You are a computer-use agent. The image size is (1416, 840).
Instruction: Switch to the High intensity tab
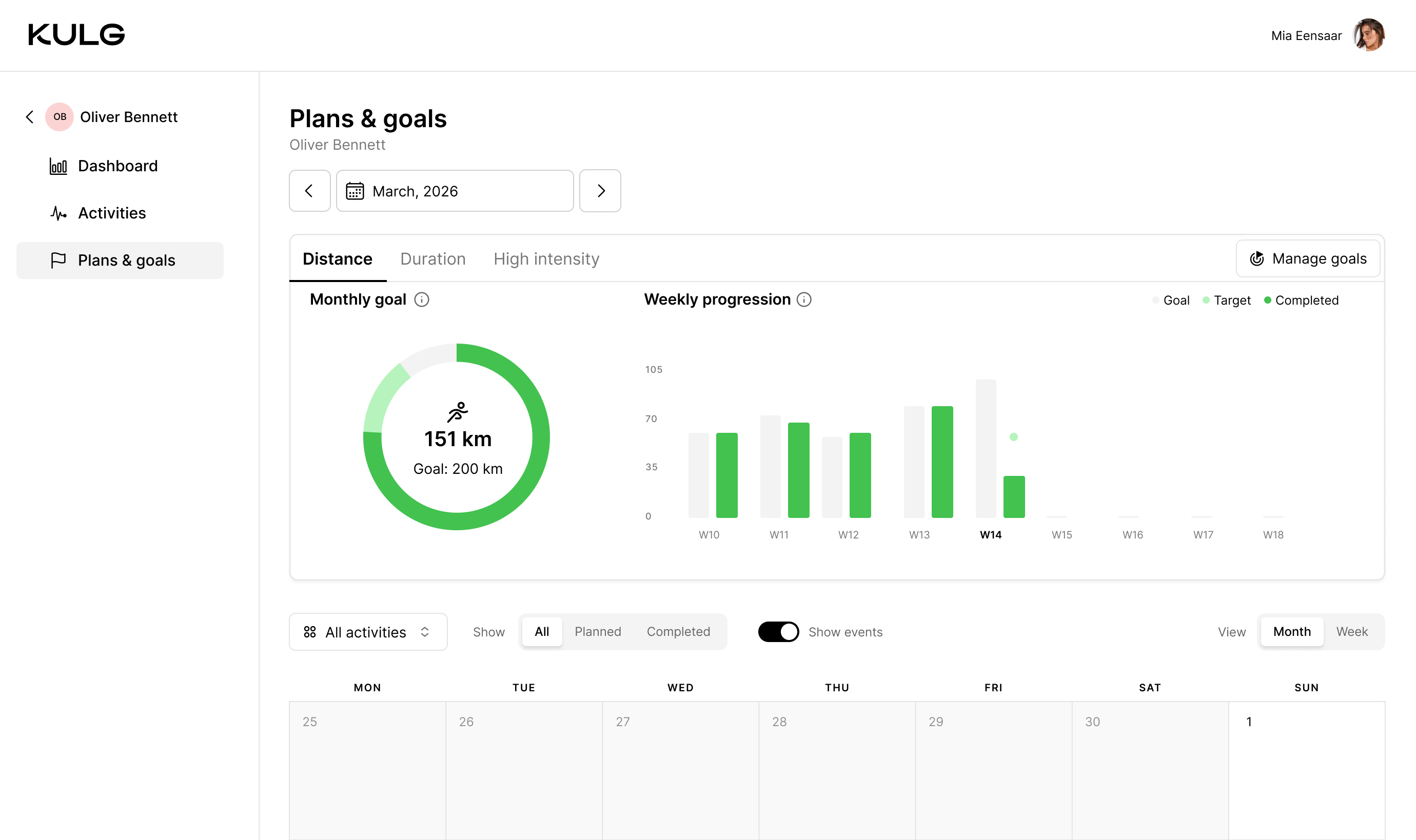point(546,258)
